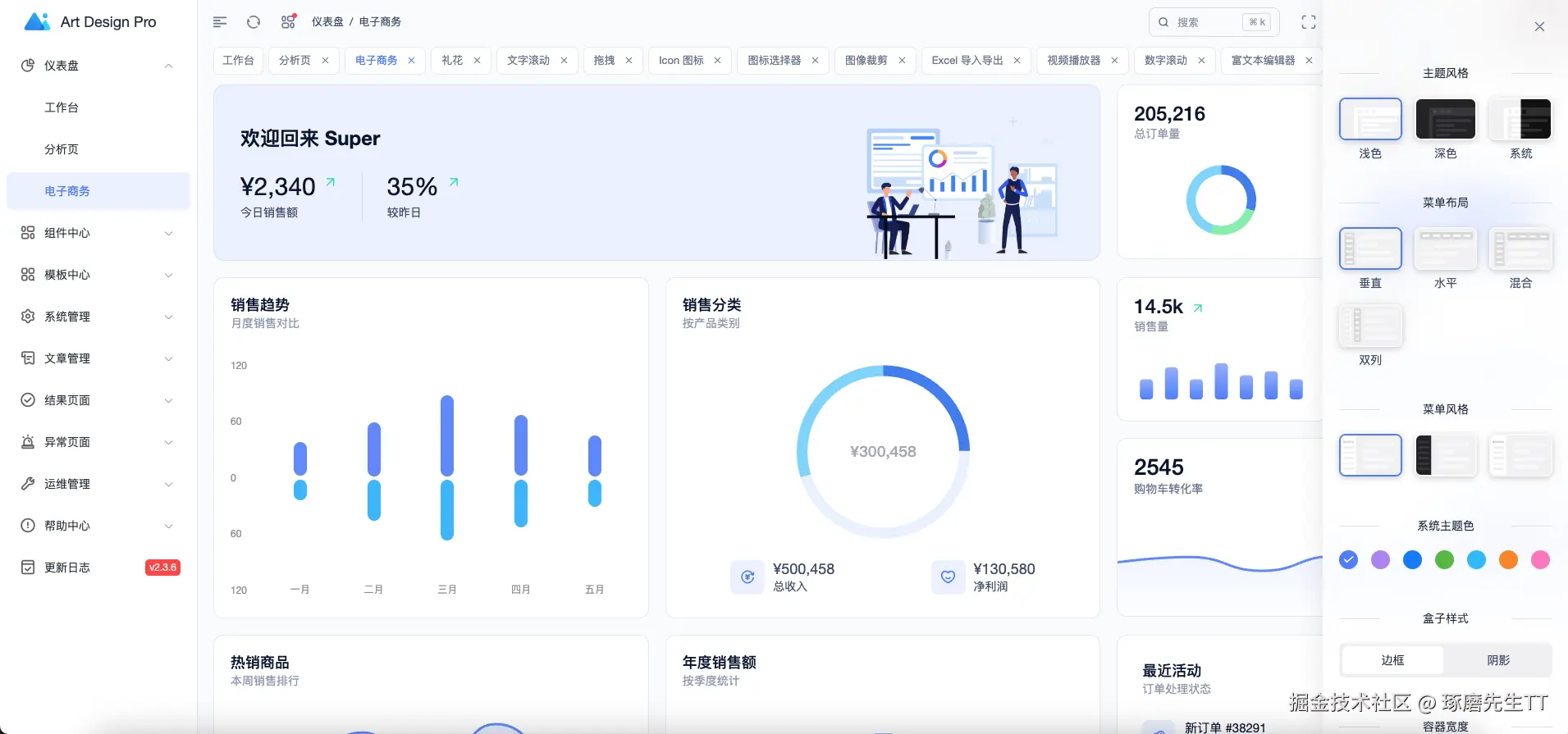Collapse the 仪表盘 sidebar group
Screen dimensions: 1568x734
coord(168,66)
